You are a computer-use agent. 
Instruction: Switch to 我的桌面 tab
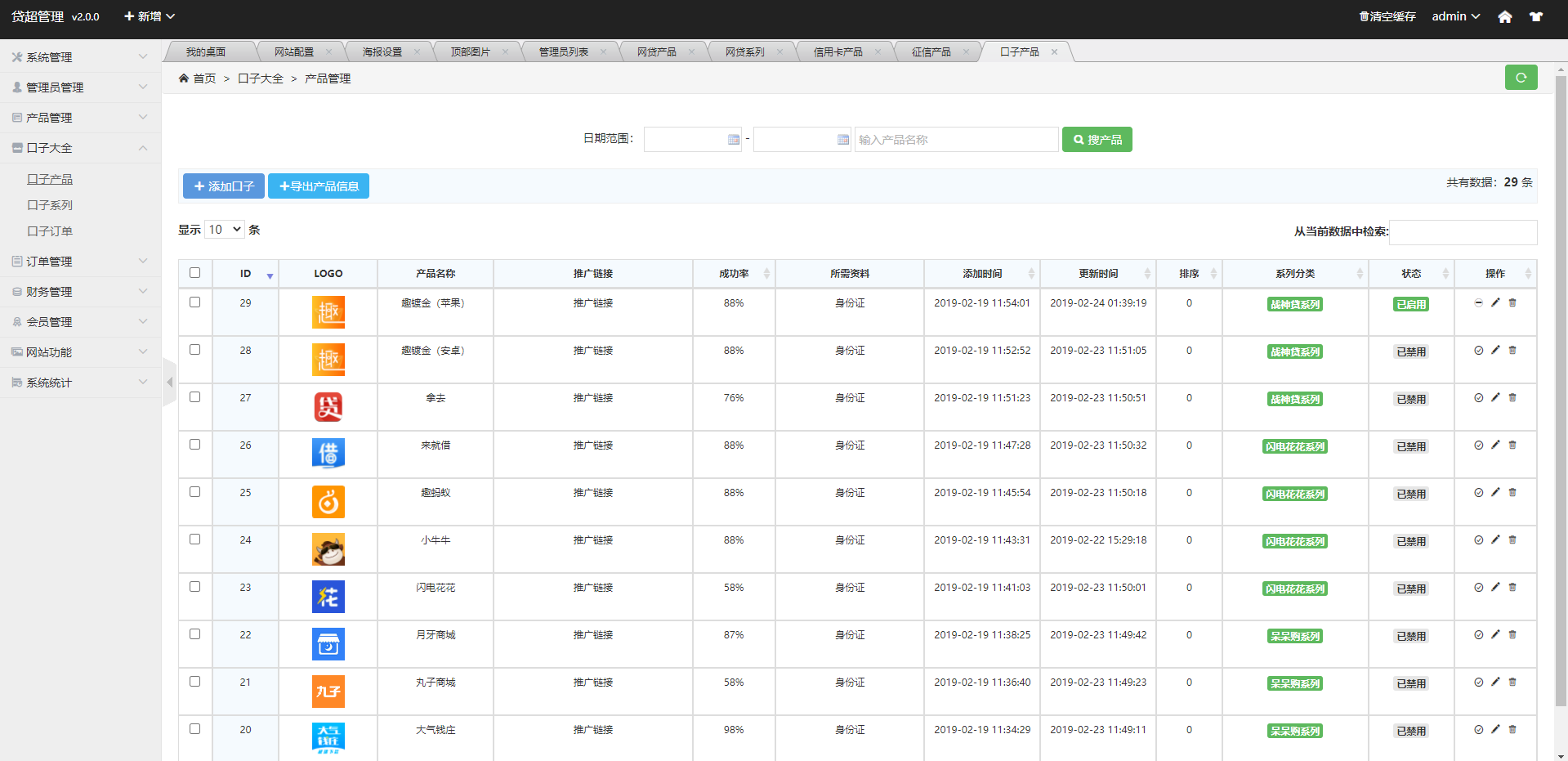(206, 51)
